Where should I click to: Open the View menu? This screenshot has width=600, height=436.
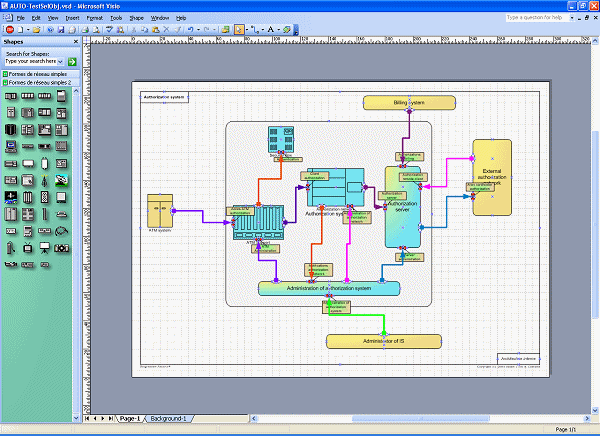click(53, 18)
